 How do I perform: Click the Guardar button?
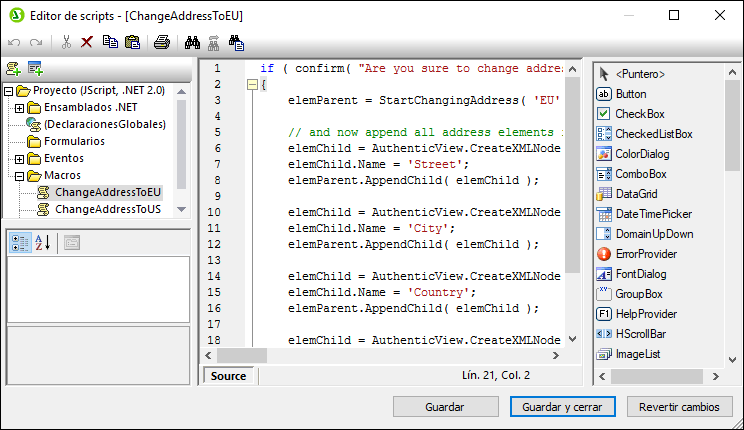[x=446, y=407]
